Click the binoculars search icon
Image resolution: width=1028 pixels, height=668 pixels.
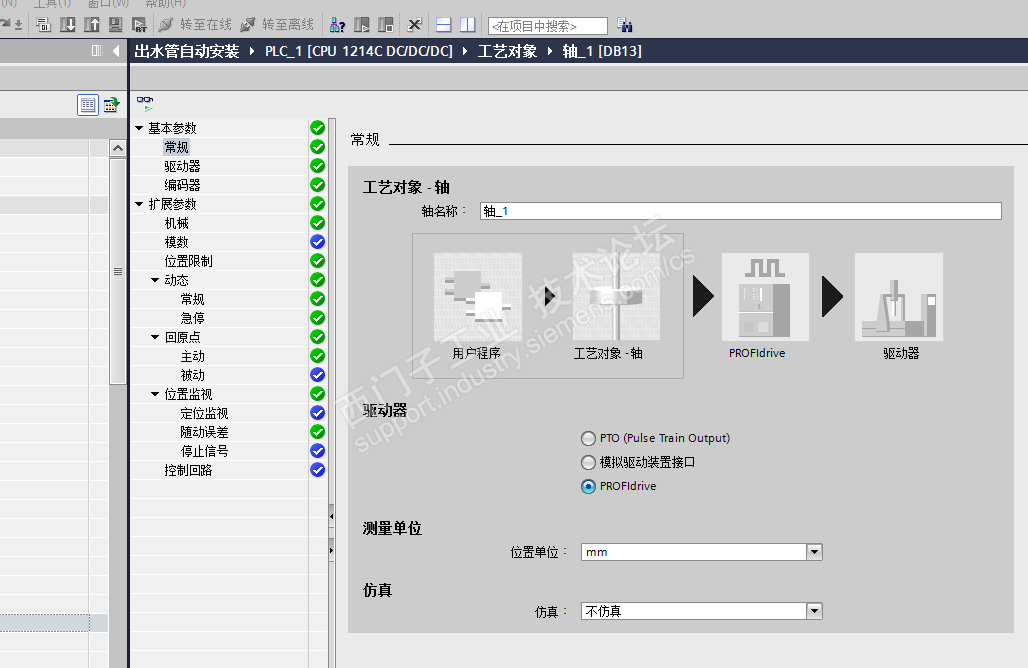pos(624,26)
